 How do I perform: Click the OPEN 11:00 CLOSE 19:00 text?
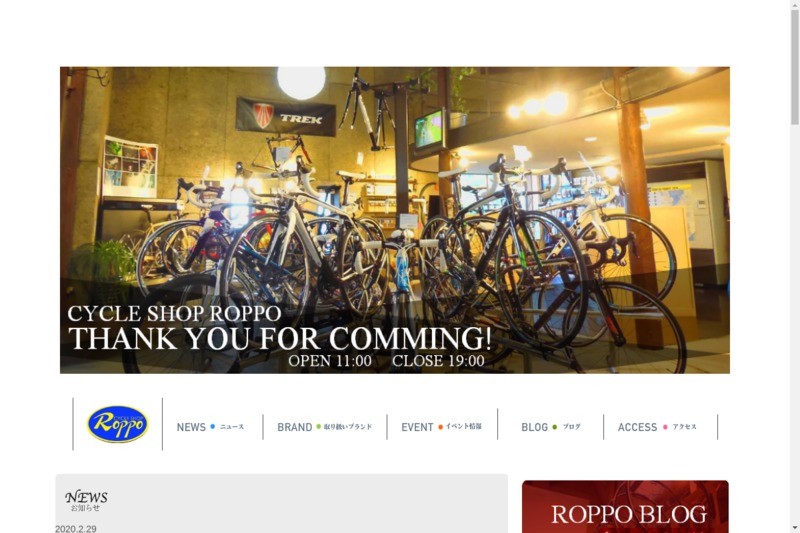386,361
